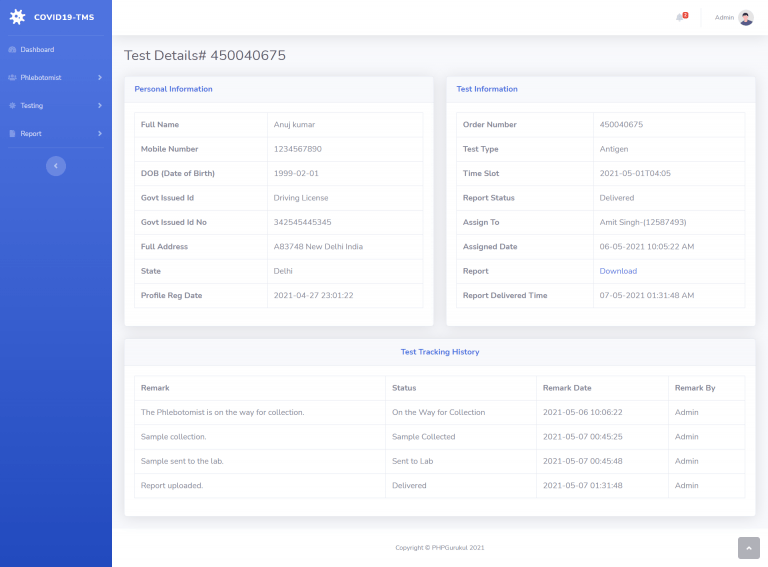768x567 pixels.
Task: Click the Report document icon
Action: (x=12, y=133)
